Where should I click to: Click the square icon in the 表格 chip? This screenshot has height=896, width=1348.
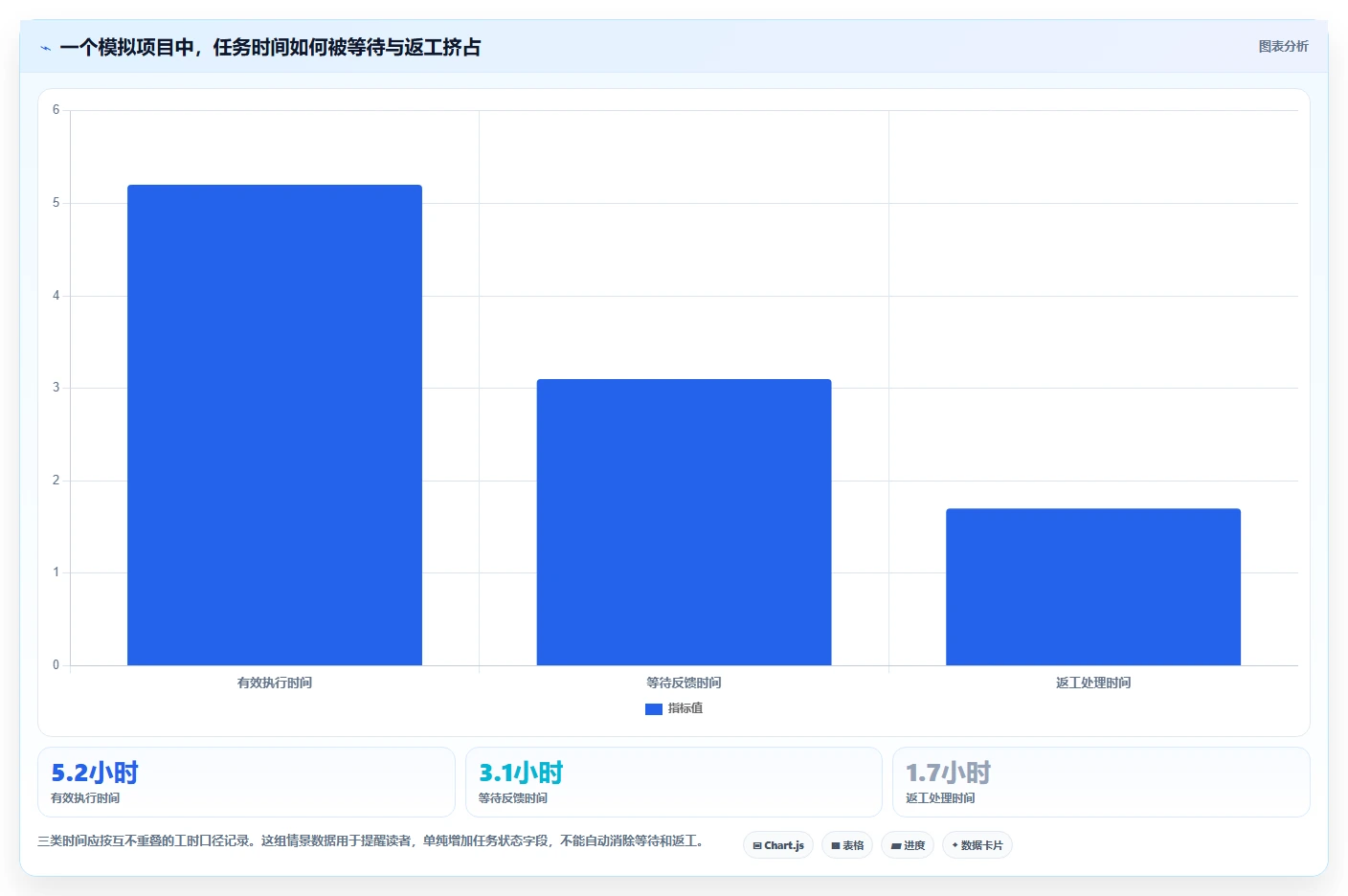[836, 846]
